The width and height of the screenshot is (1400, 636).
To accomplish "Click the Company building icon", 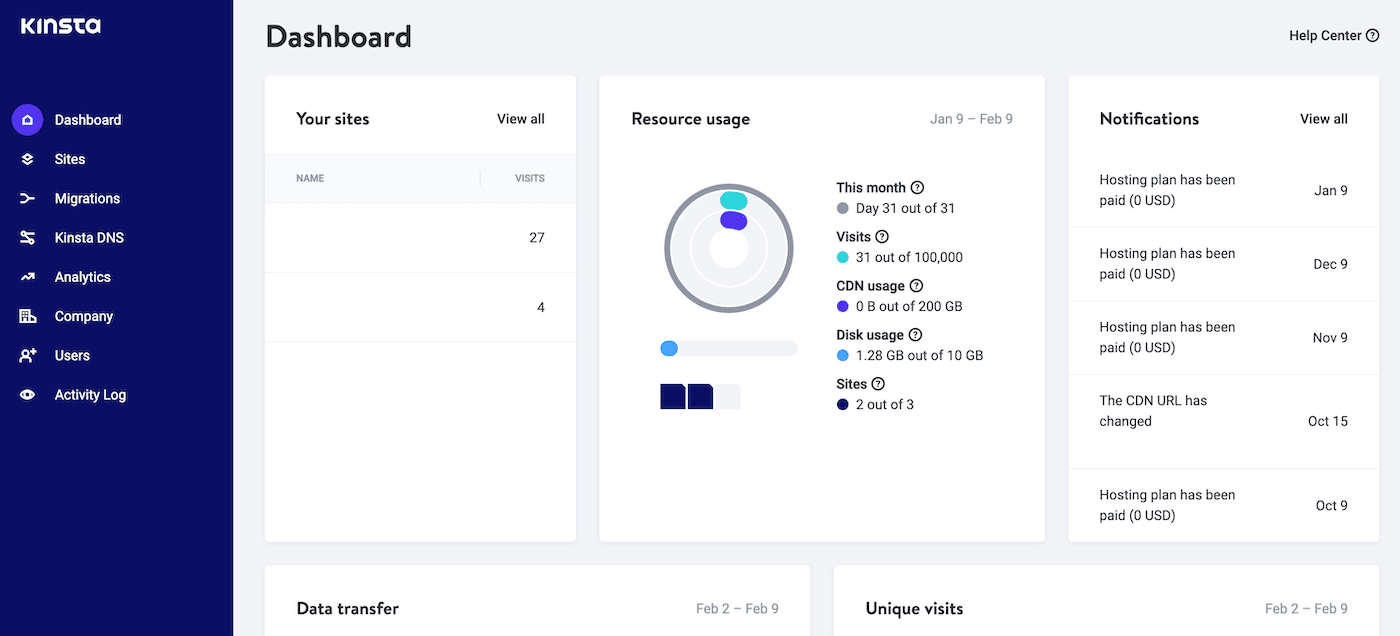I will click(x=27, y=316).
